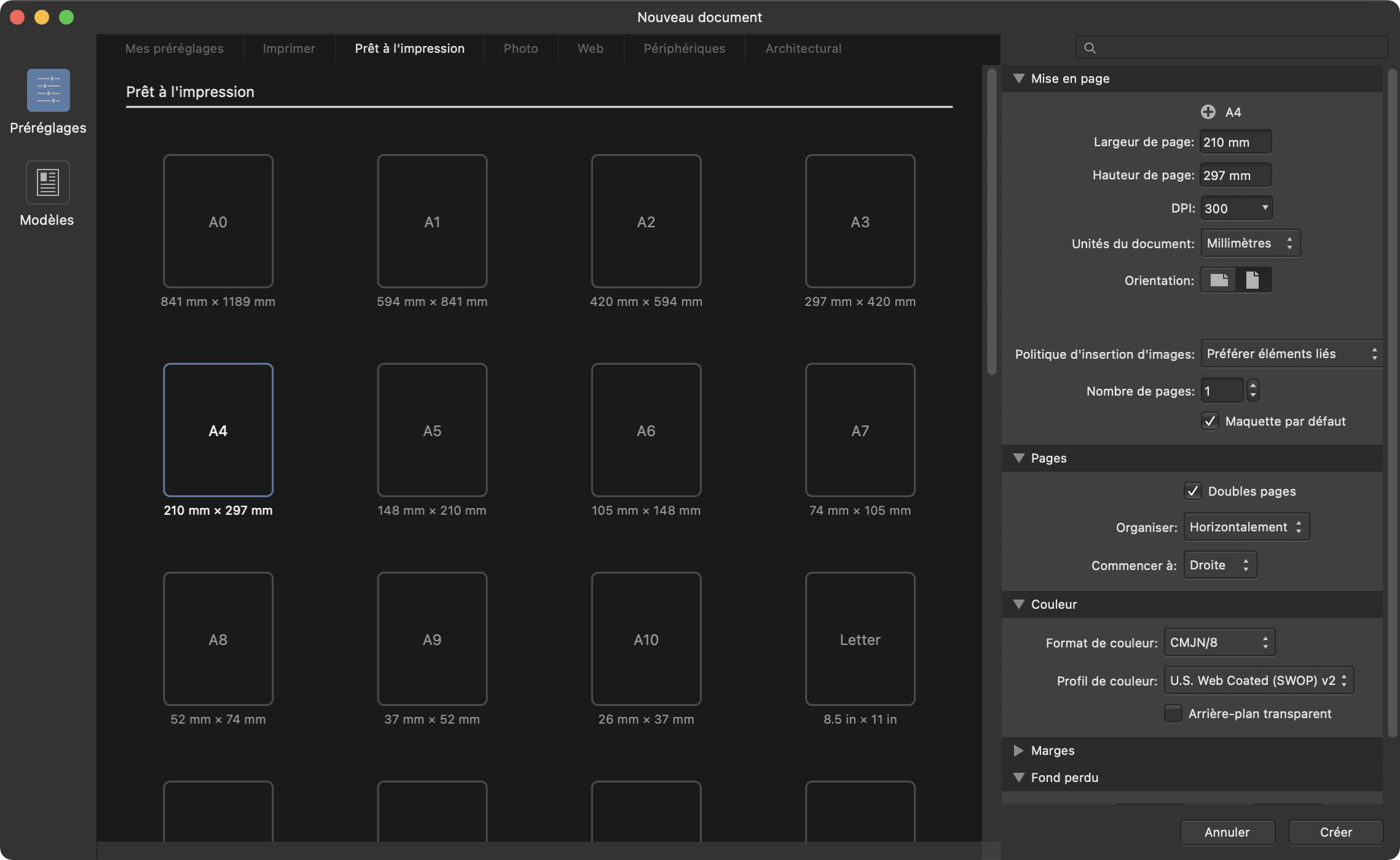Click the settings panel scrollbar
Image resolution: width=1400 pixels, height=860 pixels.
click(1392, 402)
